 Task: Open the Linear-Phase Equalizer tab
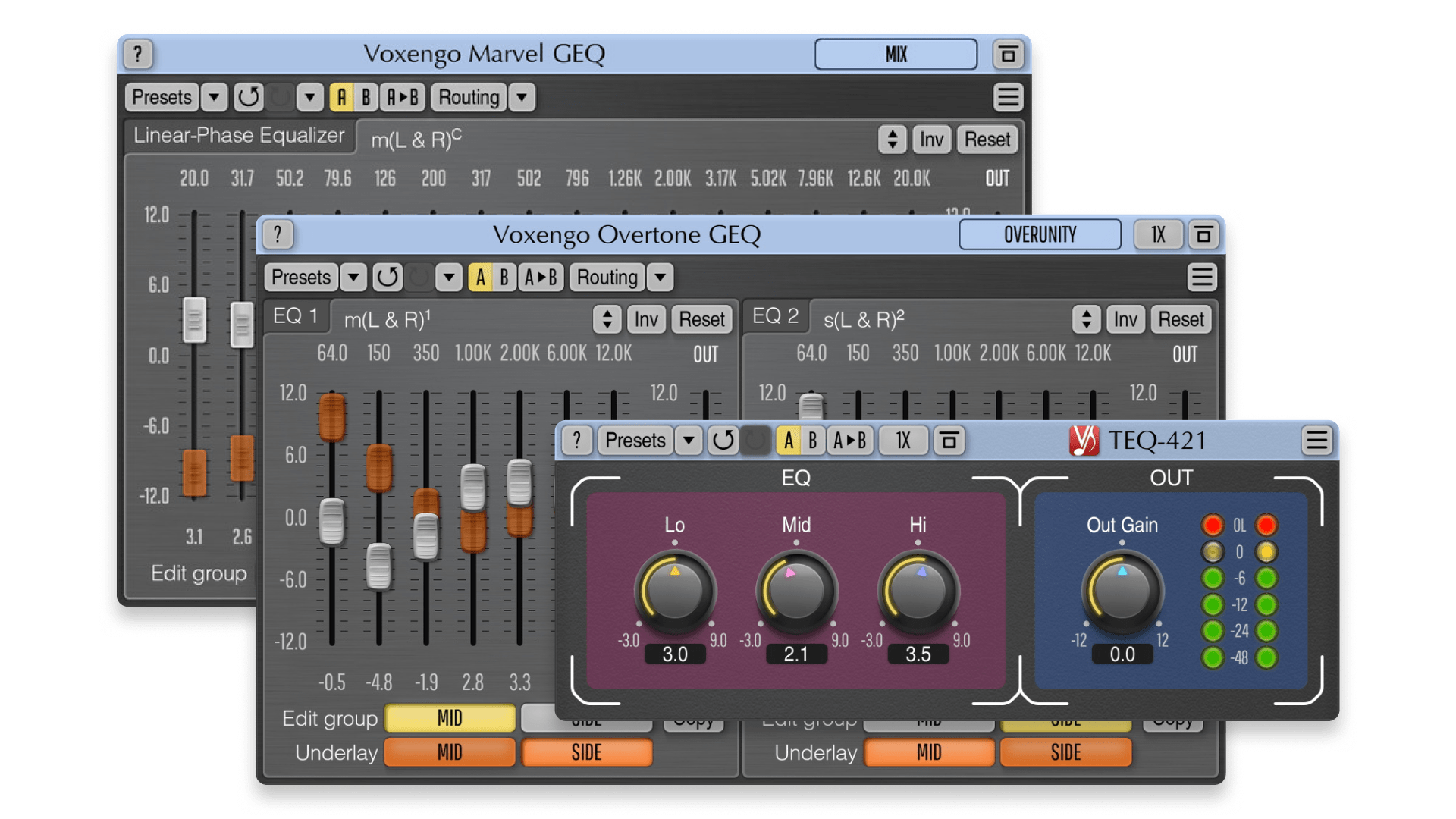pyautogui.click(x=239, y=136)
